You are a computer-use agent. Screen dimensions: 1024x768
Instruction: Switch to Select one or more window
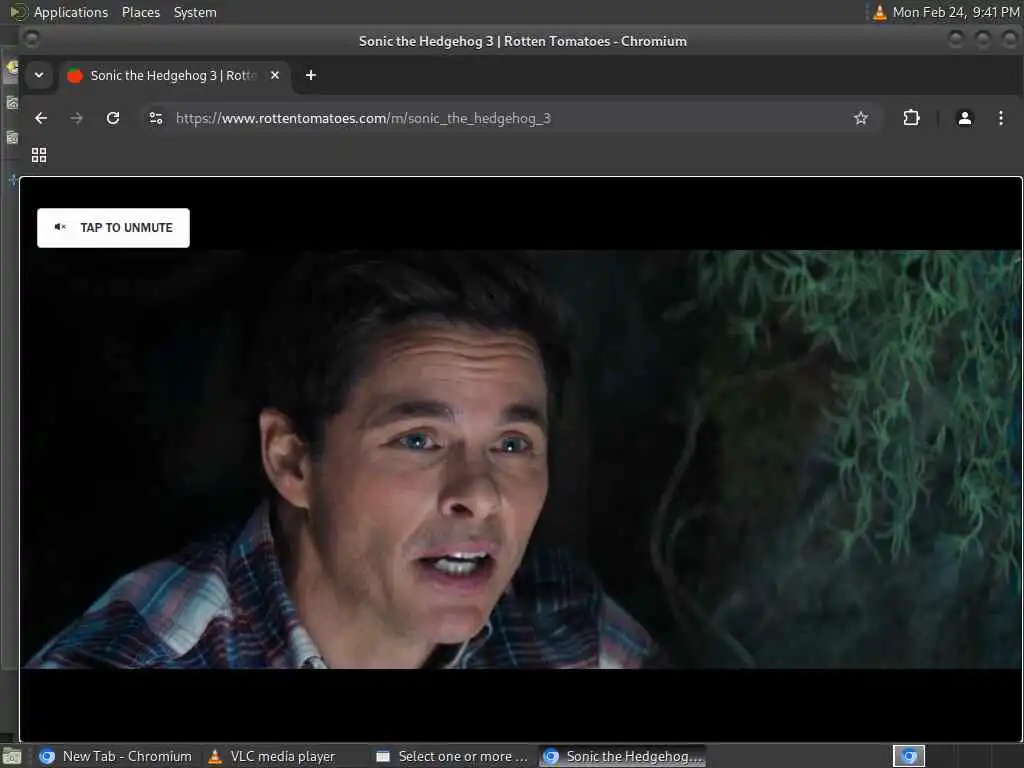tap(452, 756)
